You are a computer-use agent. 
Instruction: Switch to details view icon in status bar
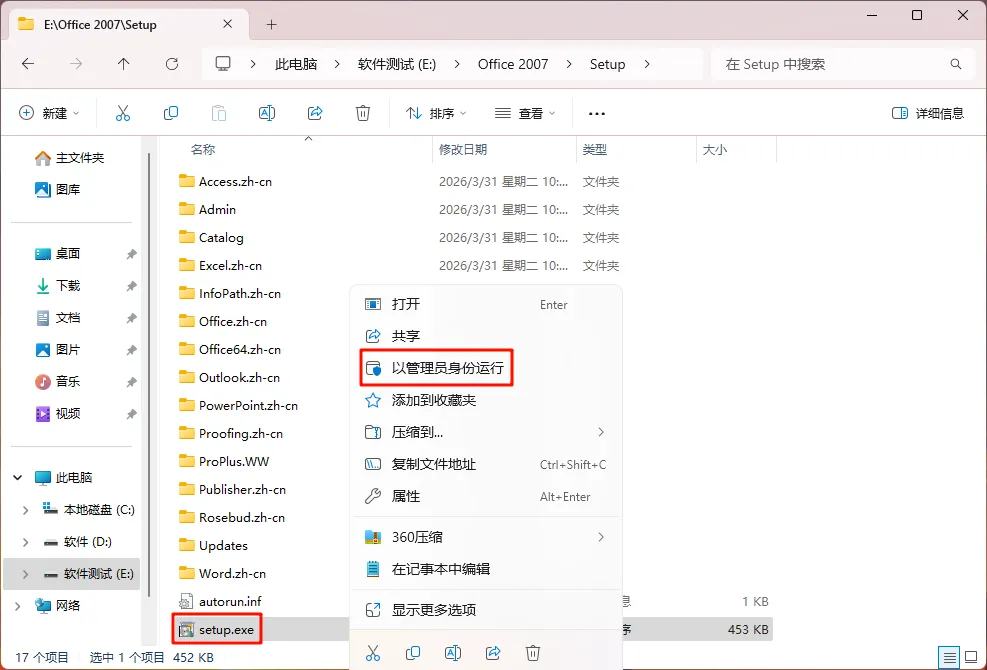point(950,657)
